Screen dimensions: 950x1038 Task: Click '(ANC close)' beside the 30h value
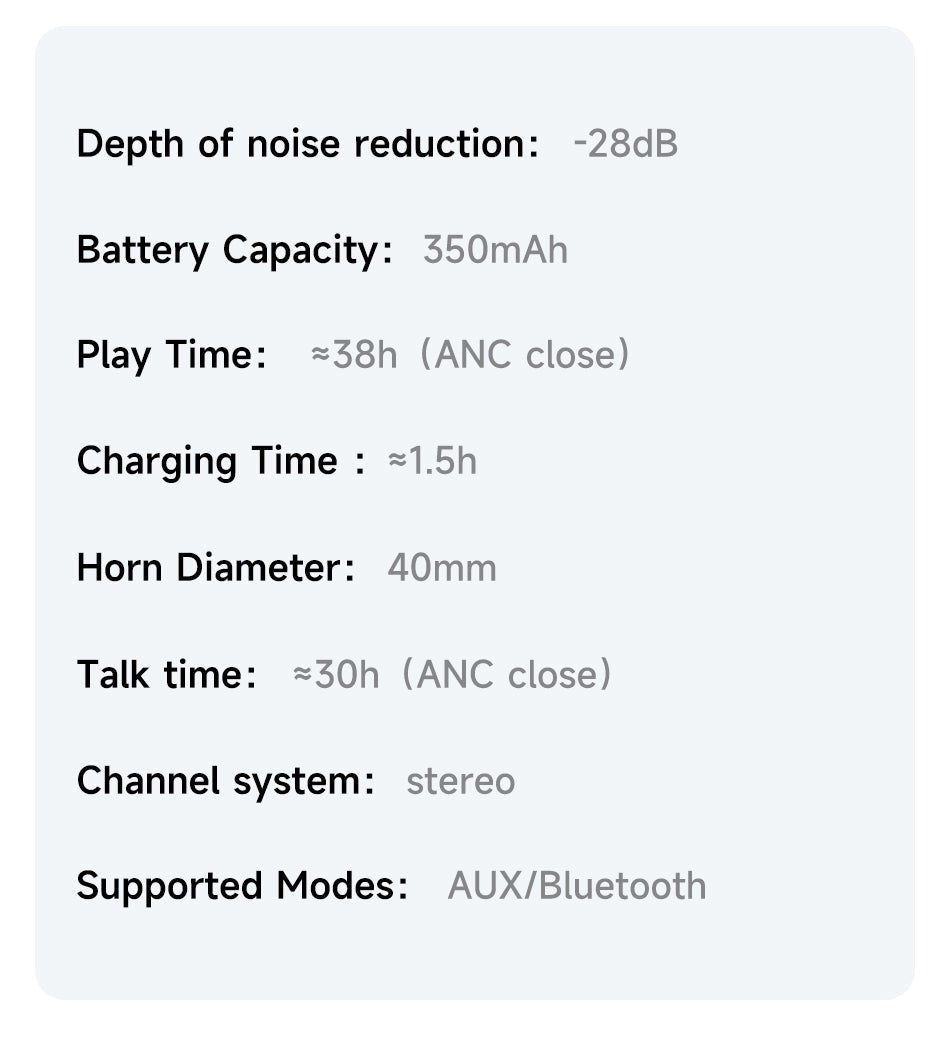coord(507,674)
